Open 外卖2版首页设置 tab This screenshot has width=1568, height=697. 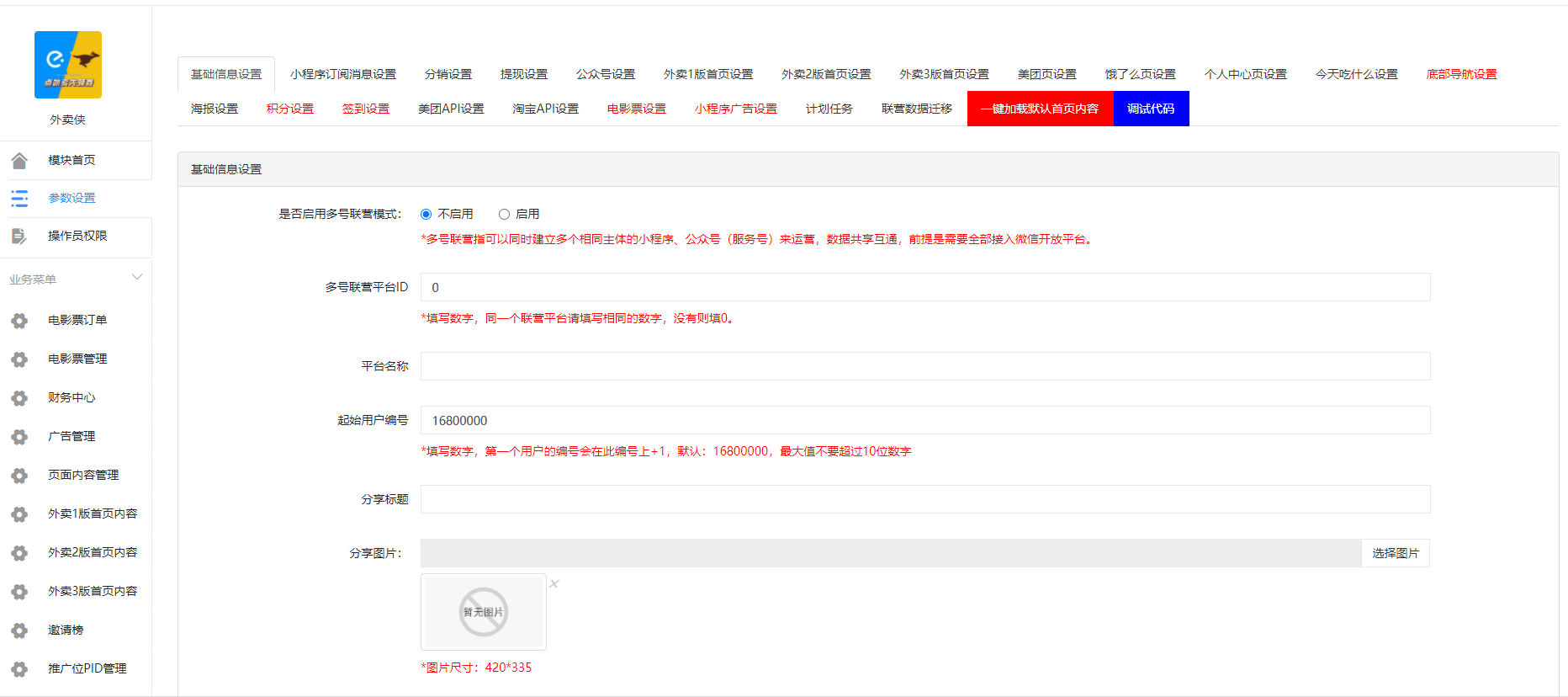[x=826, y=74]
